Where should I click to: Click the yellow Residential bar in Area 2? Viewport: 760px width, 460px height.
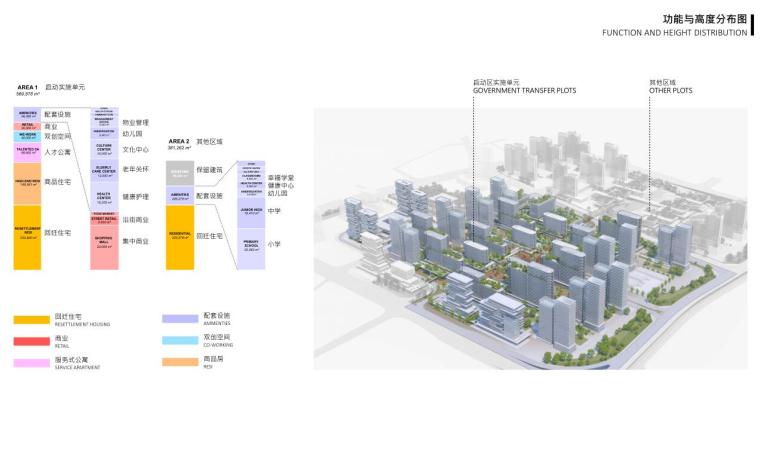(x=180, y=236)
